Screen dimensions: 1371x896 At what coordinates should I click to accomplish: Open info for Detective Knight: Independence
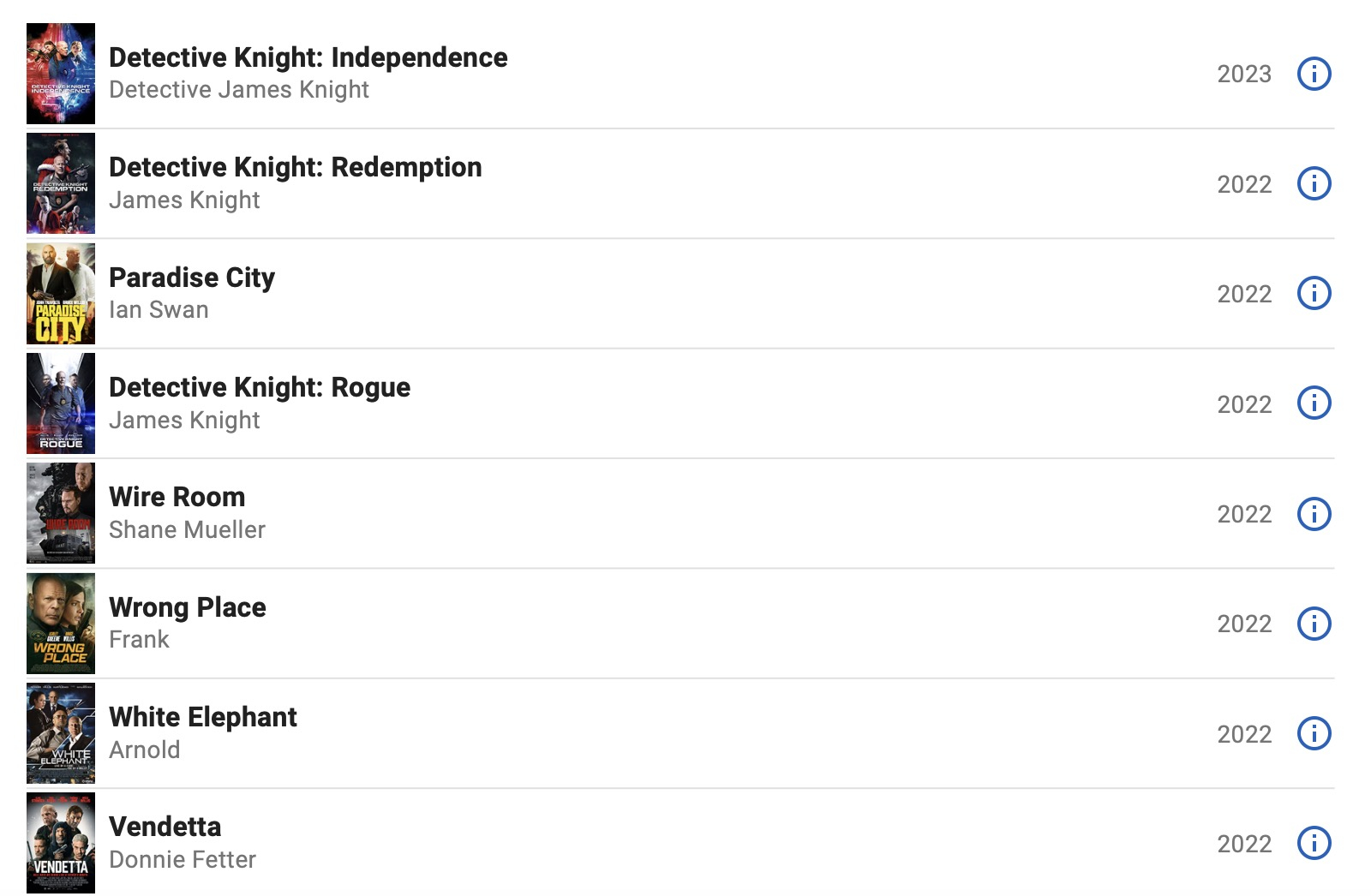(1314, 74)
